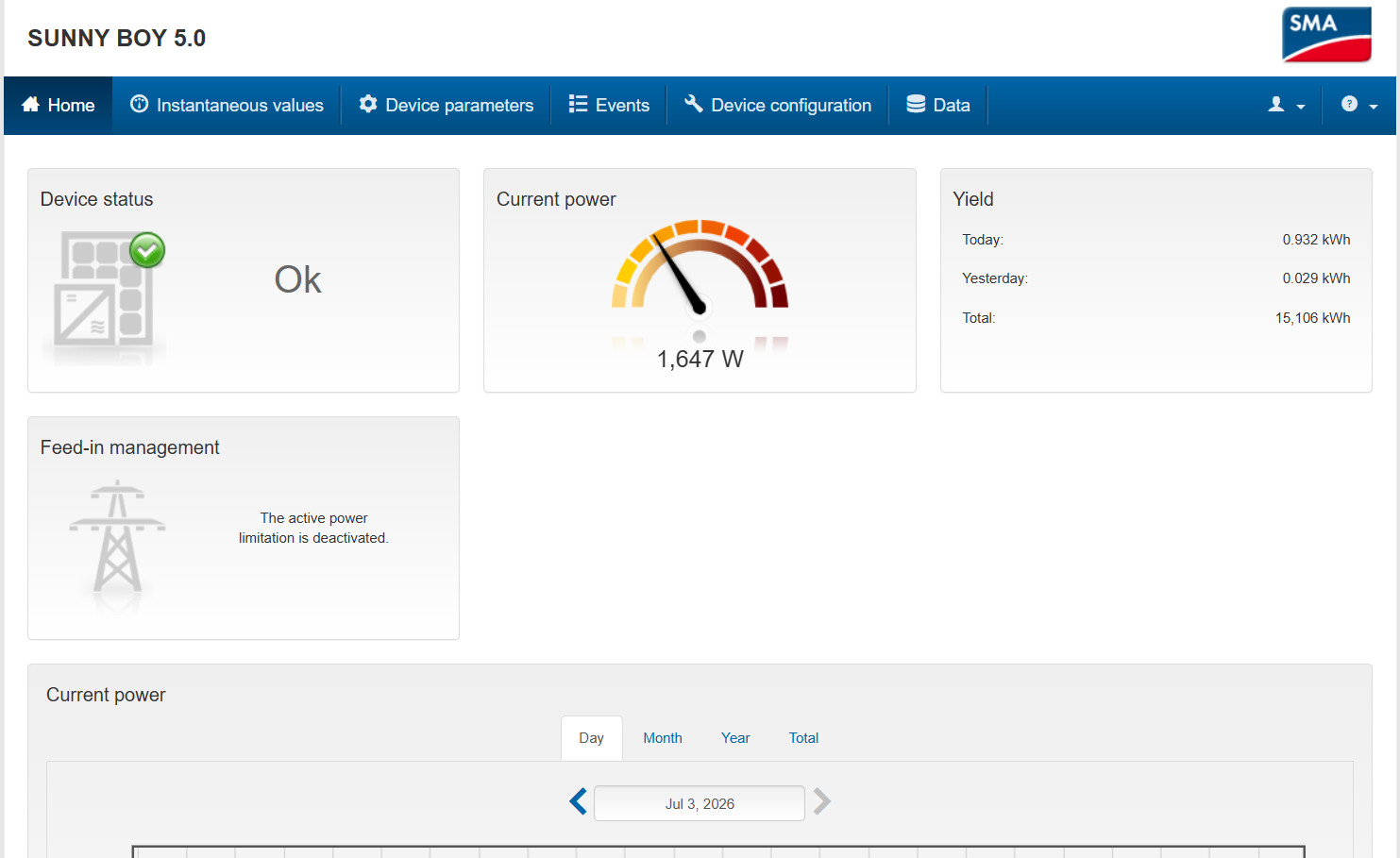Click the Ok device status text
The width and height of the screenshot is (1400, 858).
(x=298, y=279)
